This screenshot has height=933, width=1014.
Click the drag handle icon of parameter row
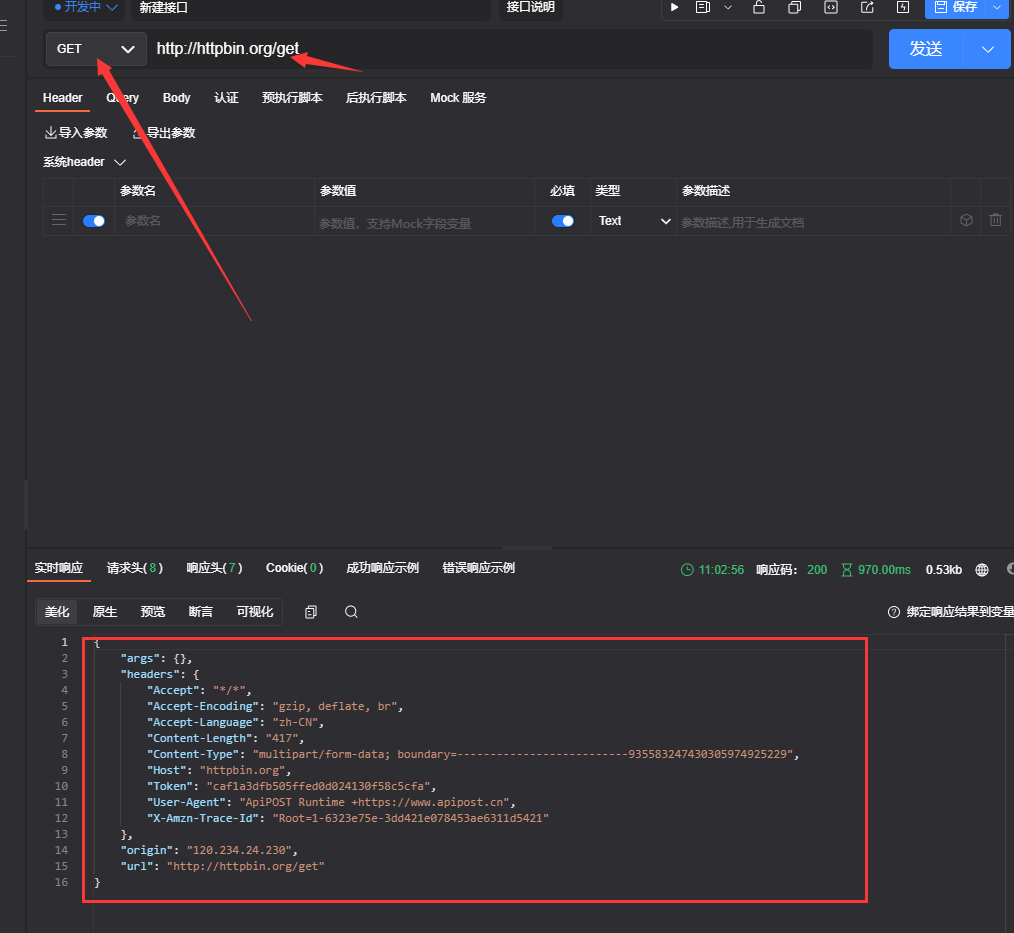pyautogui.click(x=59, y=220)
